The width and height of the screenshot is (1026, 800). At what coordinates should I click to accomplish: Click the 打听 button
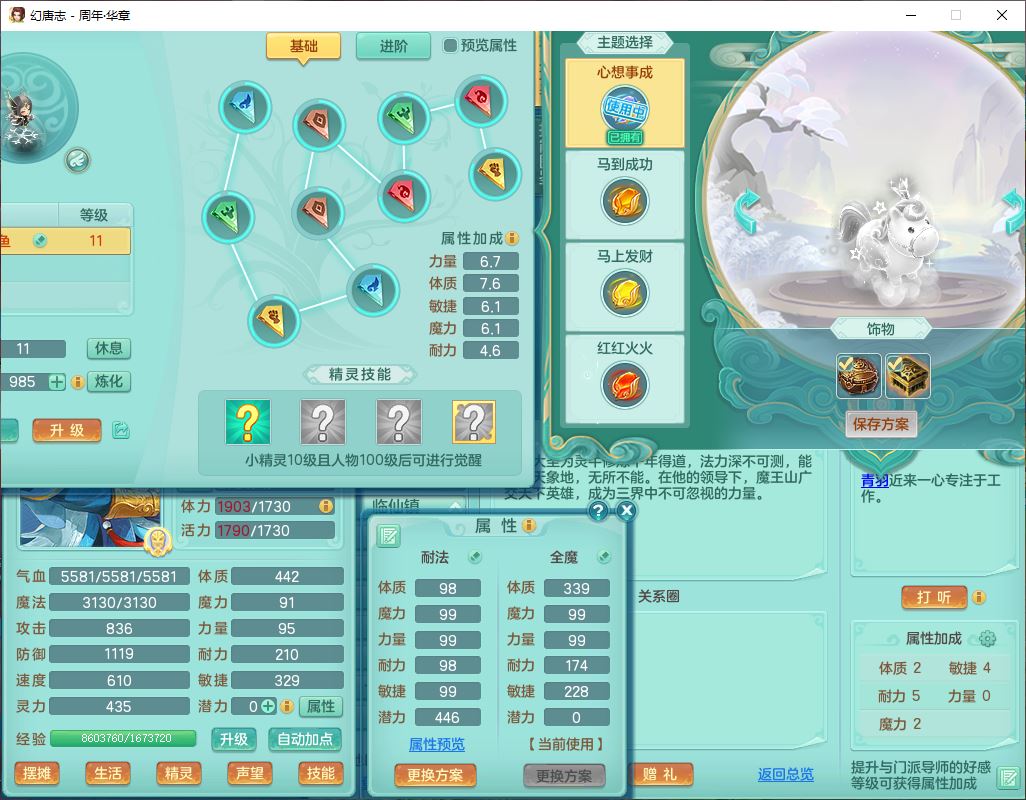coord(934,597)
